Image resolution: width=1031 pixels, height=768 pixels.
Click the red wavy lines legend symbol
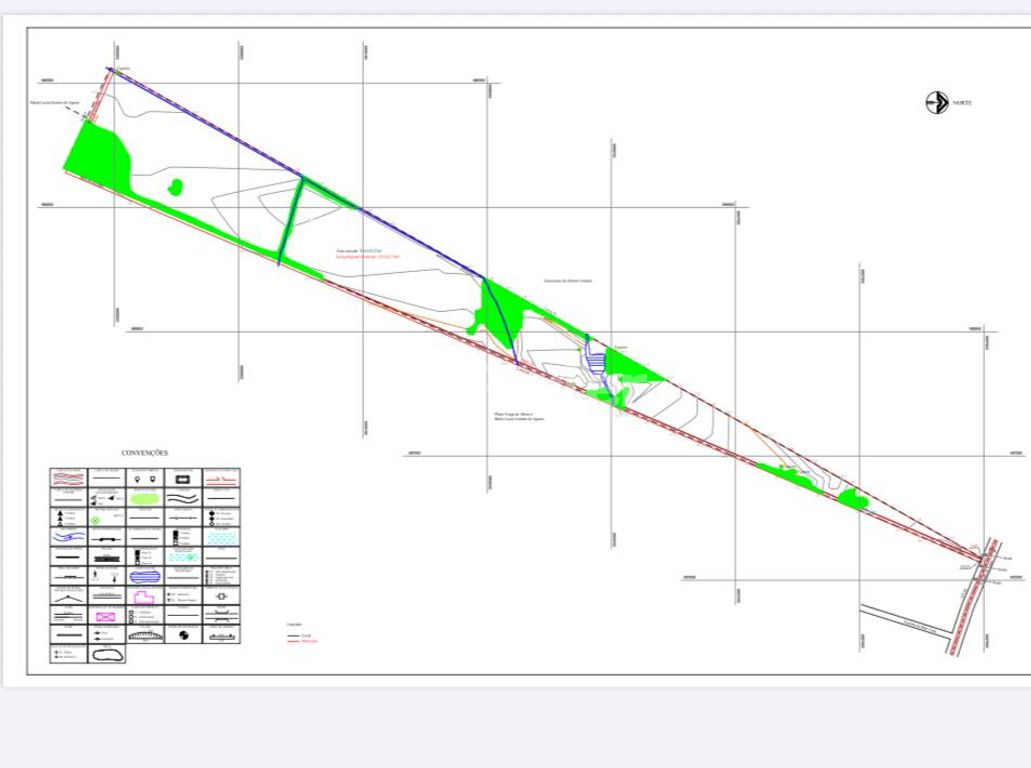click(x=69, y=479)
